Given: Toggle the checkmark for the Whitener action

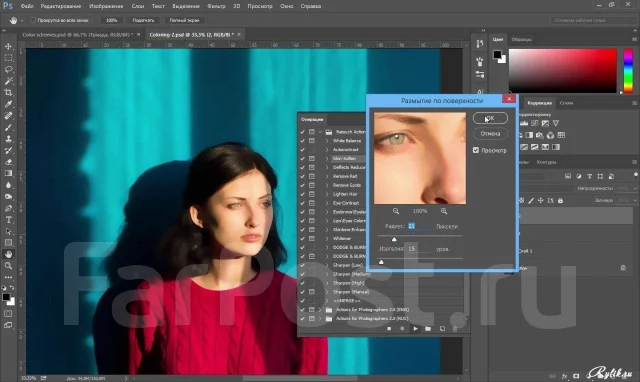Looking at the screenshot, I should pos(302,238).
